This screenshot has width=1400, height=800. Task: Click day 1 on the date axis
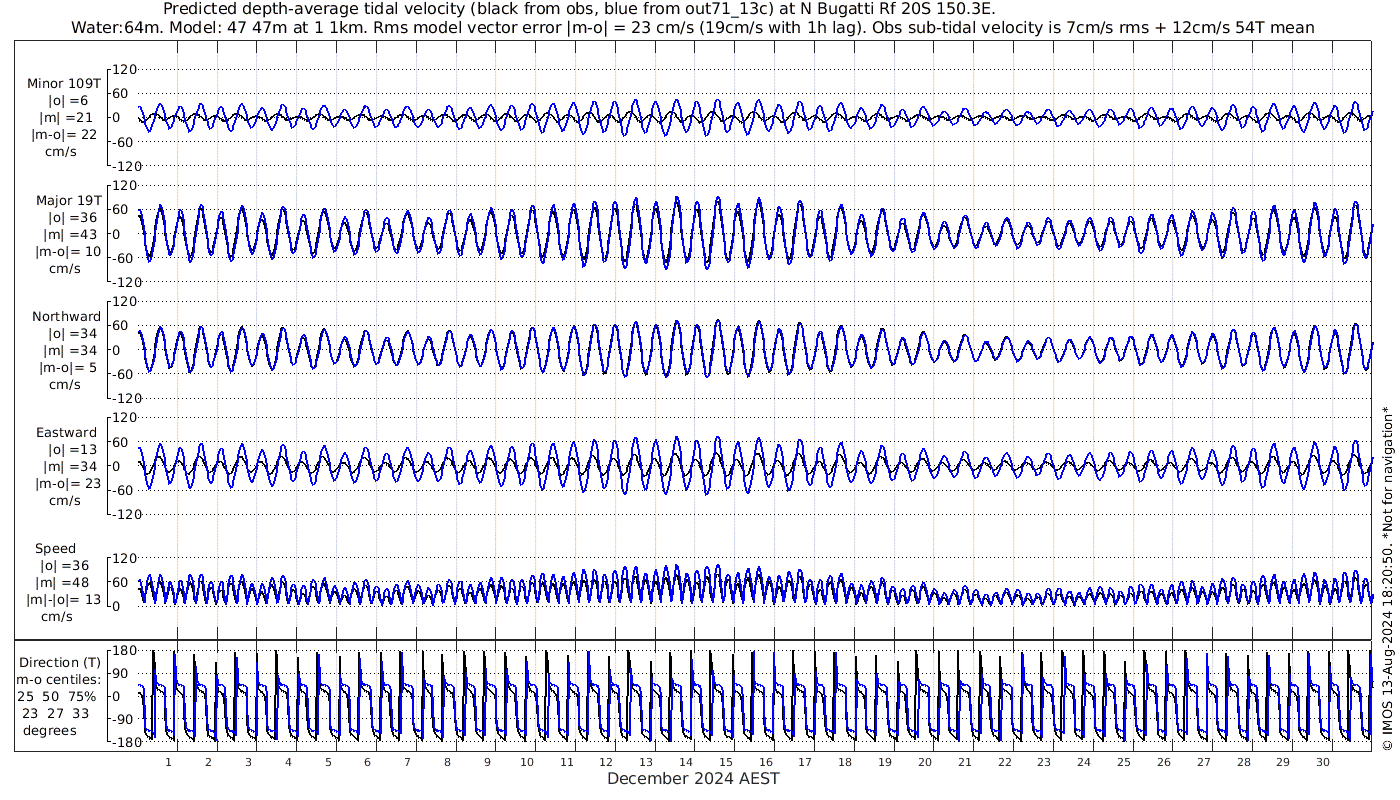[168, 762]
